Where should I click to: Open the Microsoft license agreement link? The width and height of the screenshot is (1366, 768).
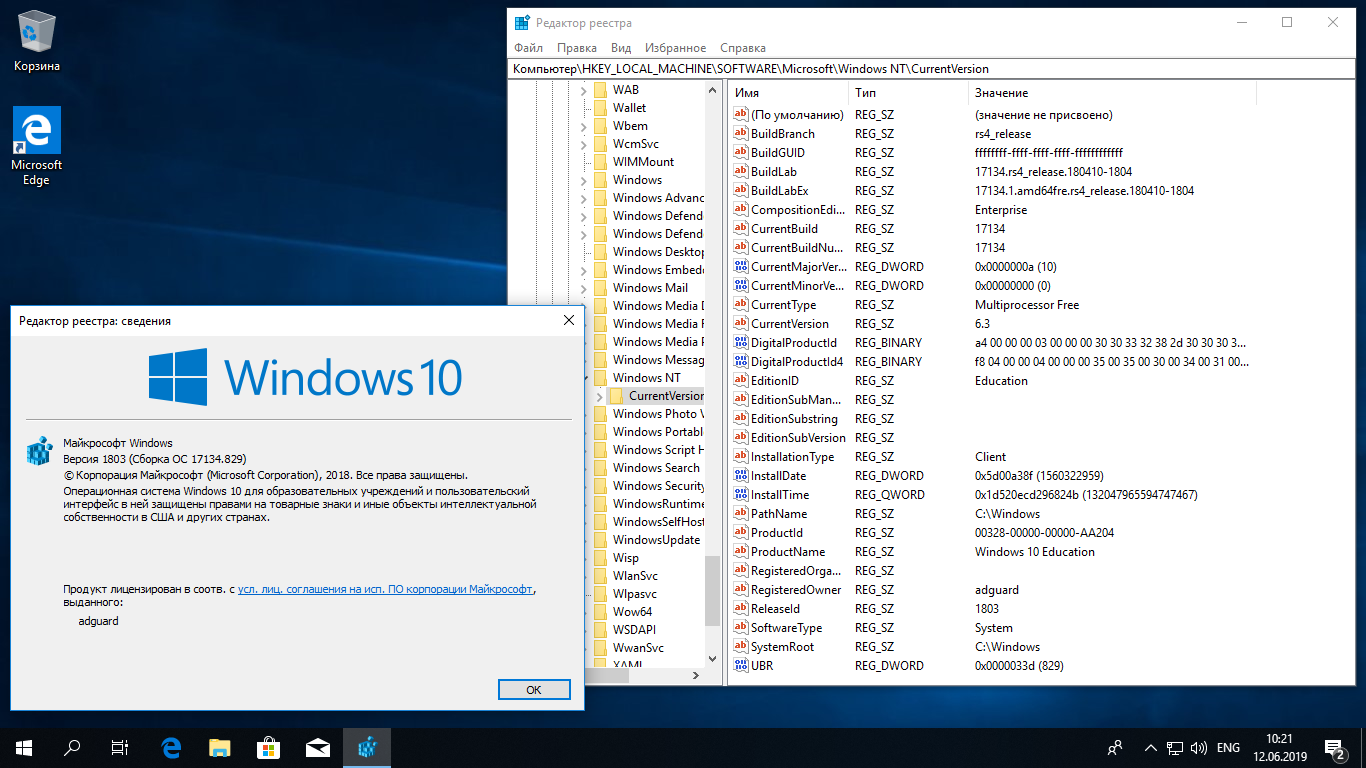coord(386,590)
